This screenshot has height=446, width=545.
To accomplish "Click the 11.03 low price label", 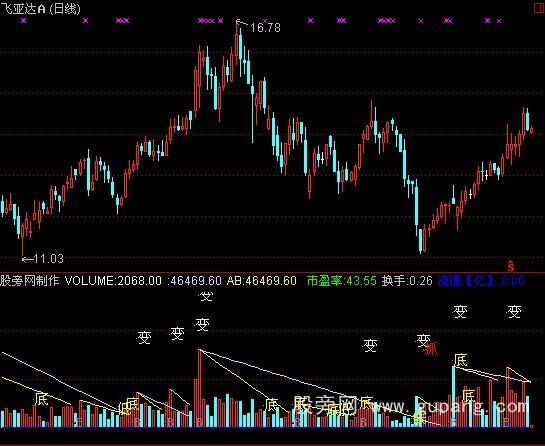I will click(49, 259).
